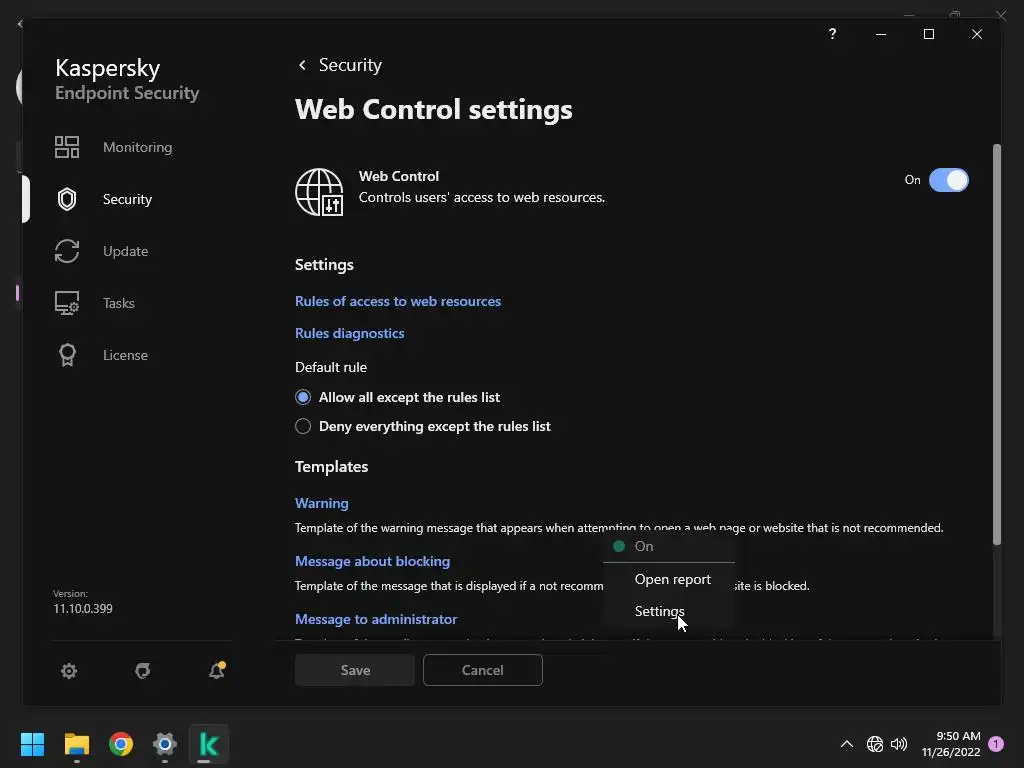1024x768 pixels.
Task: Click the Update circular arrows icon
Action: click(x=67, y=251)
